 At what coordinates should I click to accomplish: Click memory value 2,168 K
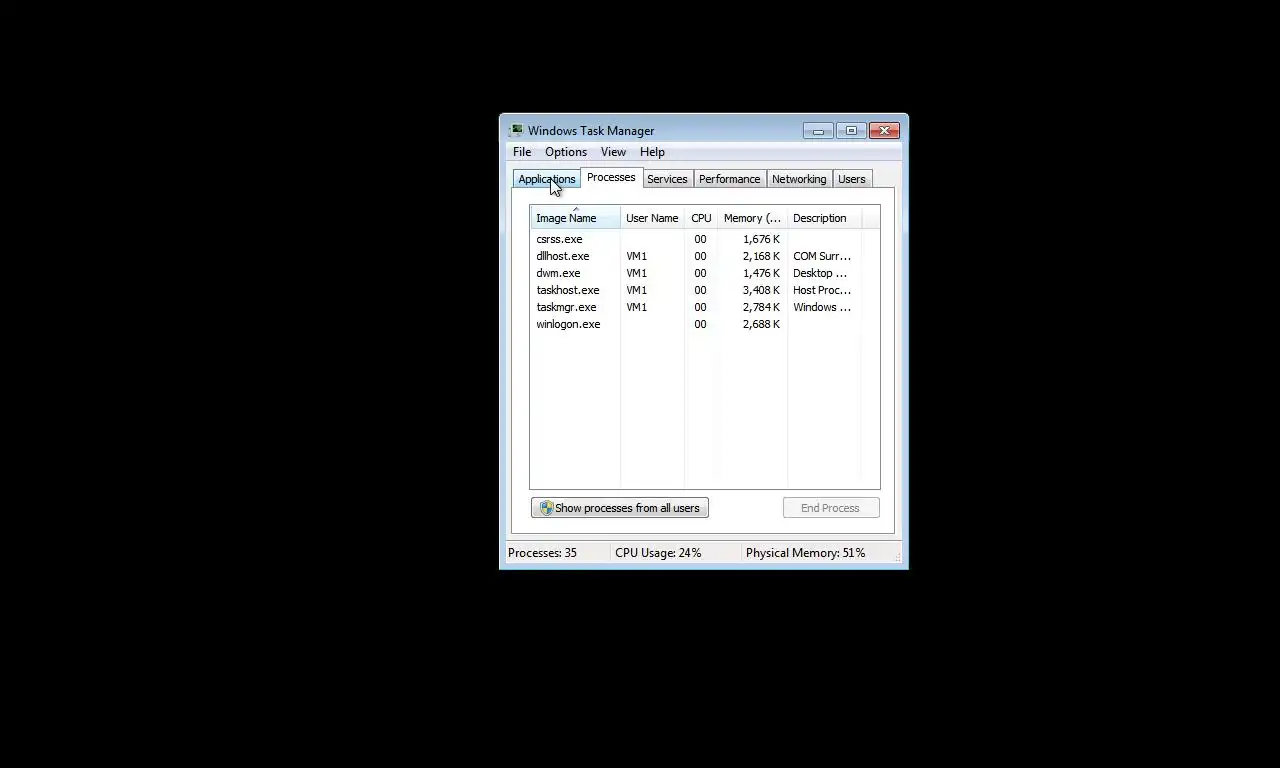761,256
